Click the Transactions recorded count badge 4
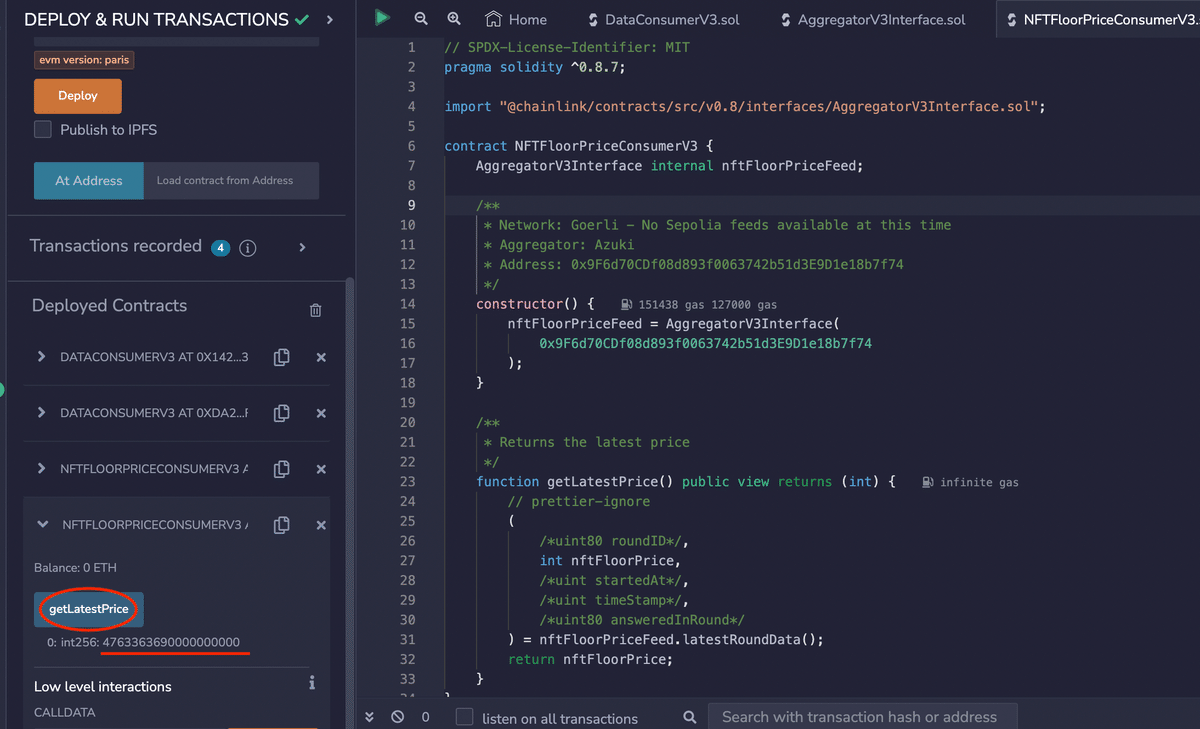 (221, 248)
